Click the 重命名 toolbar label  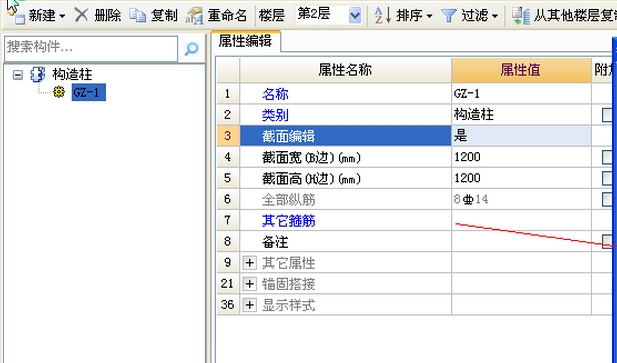(227, 16)
